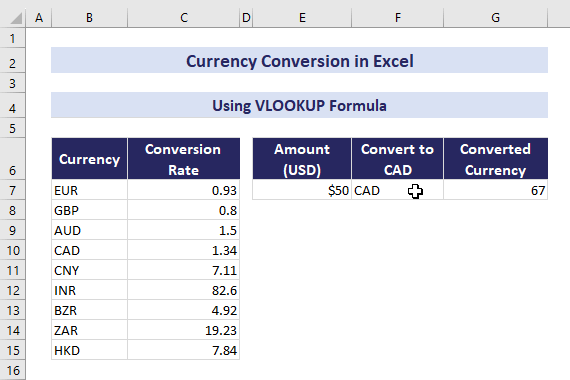Select the HKD currency cell
This screenshot has height=380, width=570.
click(x=89, y=349)
